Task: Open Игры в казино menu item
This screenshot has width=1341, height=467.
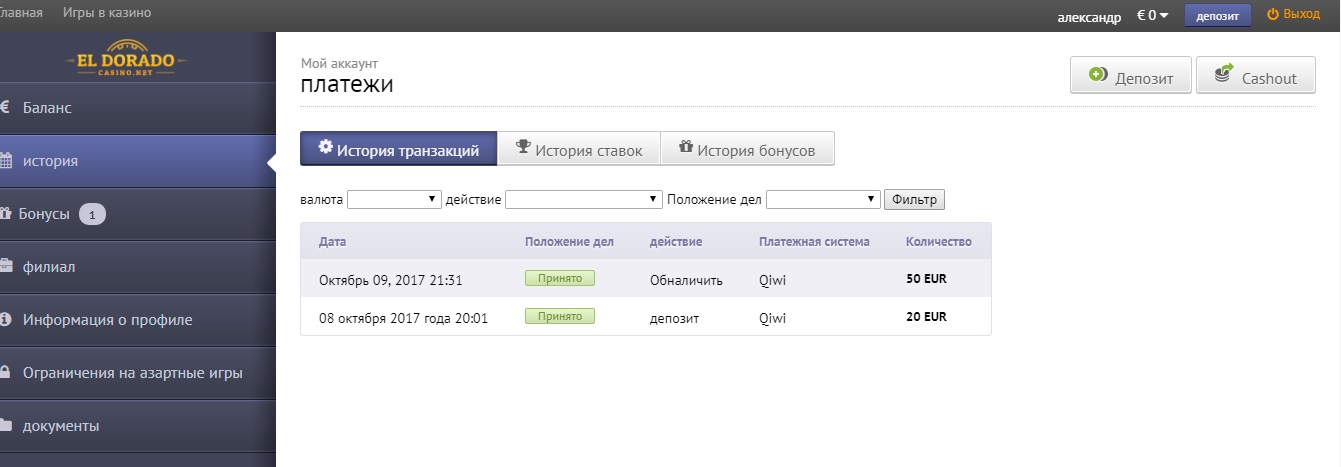Action: pos(107,13)
